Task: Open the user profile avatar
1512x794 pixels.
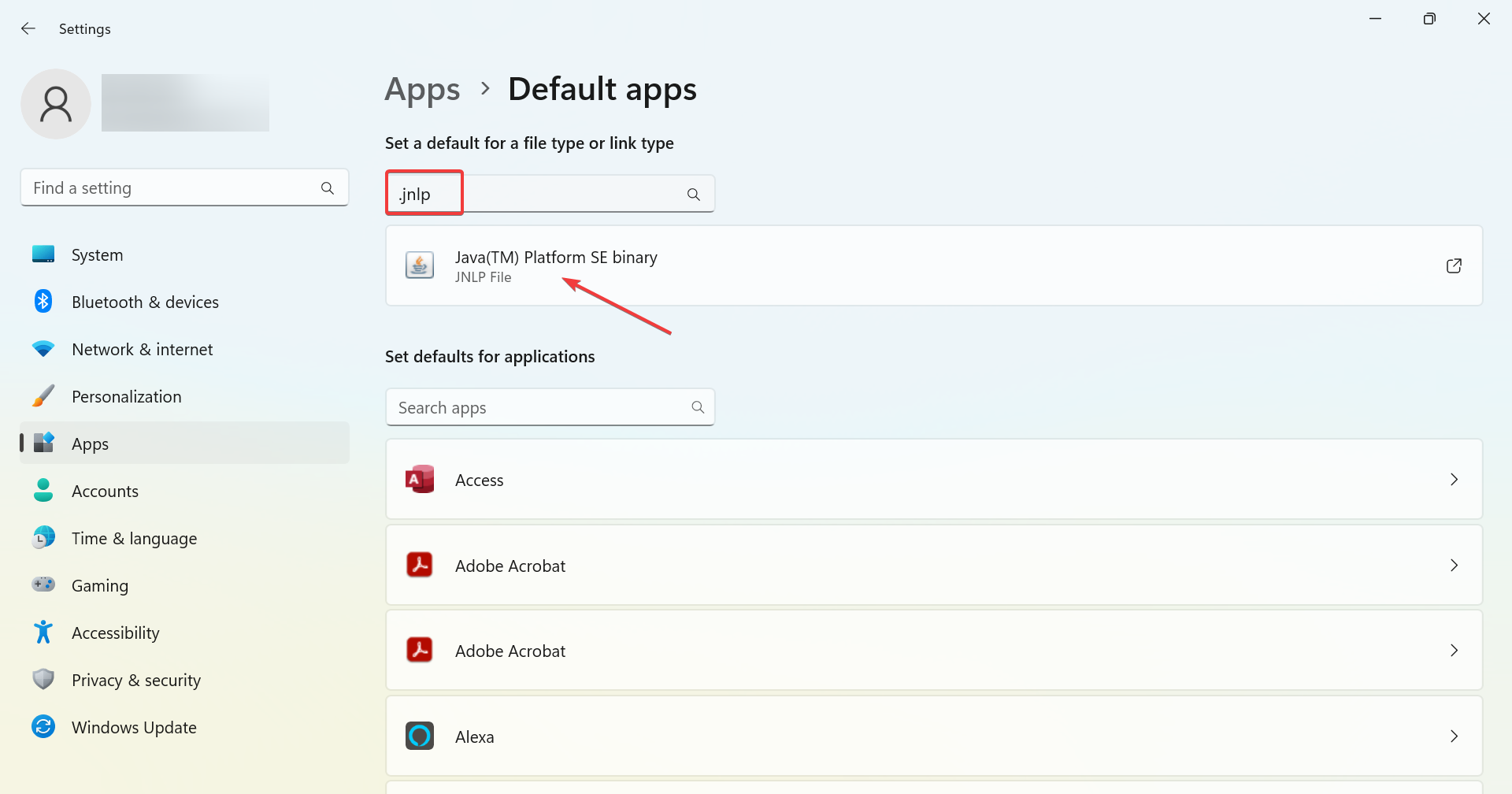Action: 56,104
